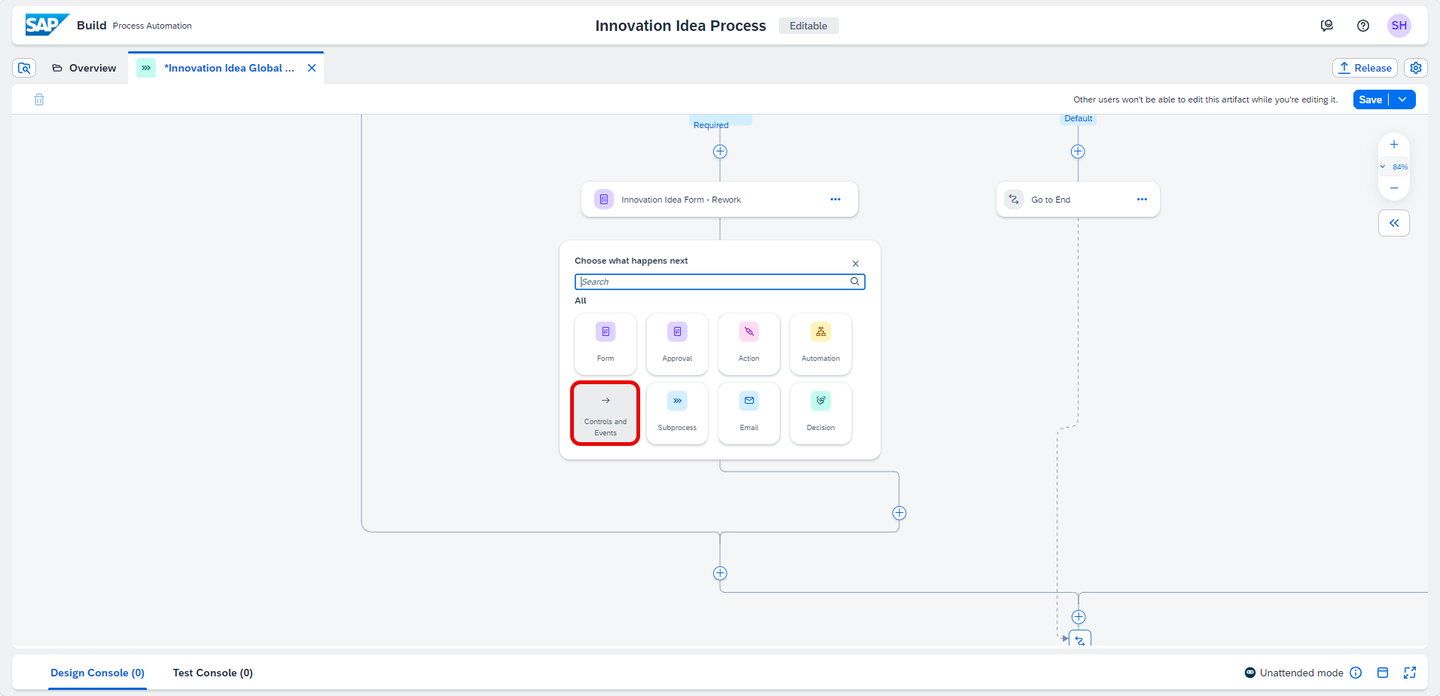Select the Decision step tile
Viewport: 1440px width, 696px height.
coord(821,413)
